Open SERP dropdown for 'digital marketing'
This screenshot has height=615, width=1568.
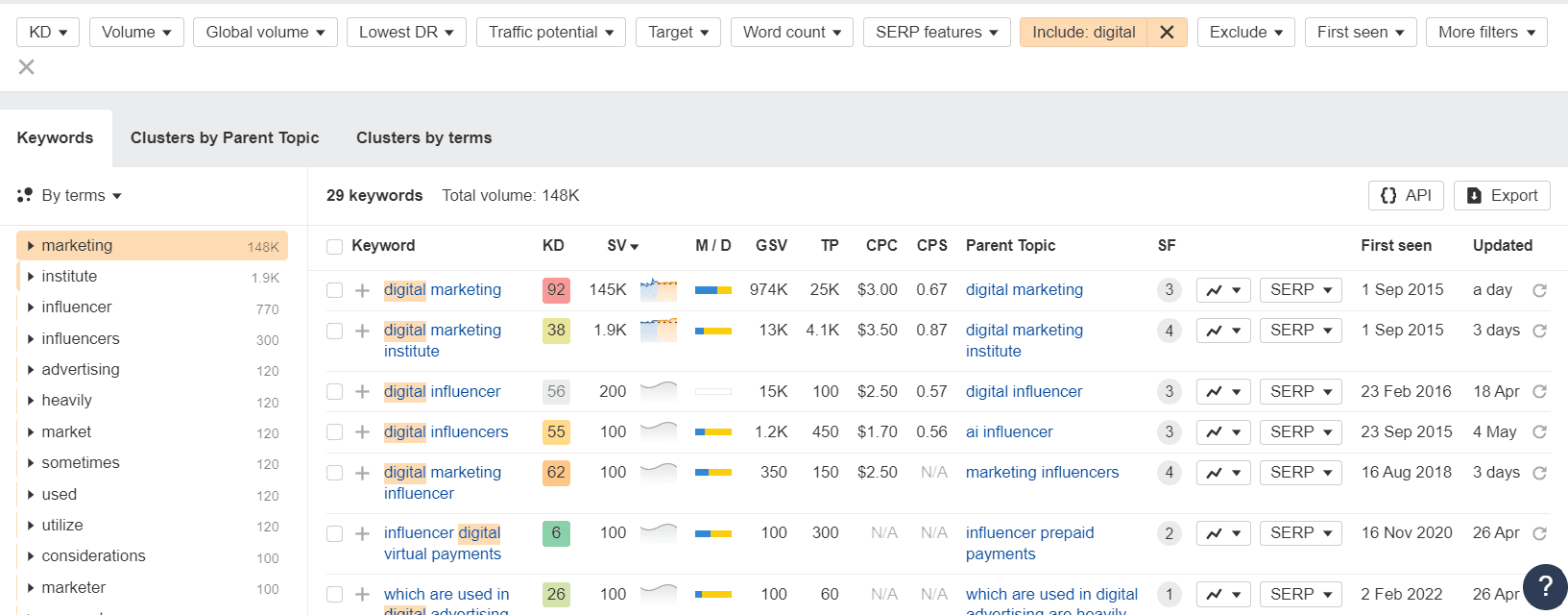click(x=1301, y=290)
